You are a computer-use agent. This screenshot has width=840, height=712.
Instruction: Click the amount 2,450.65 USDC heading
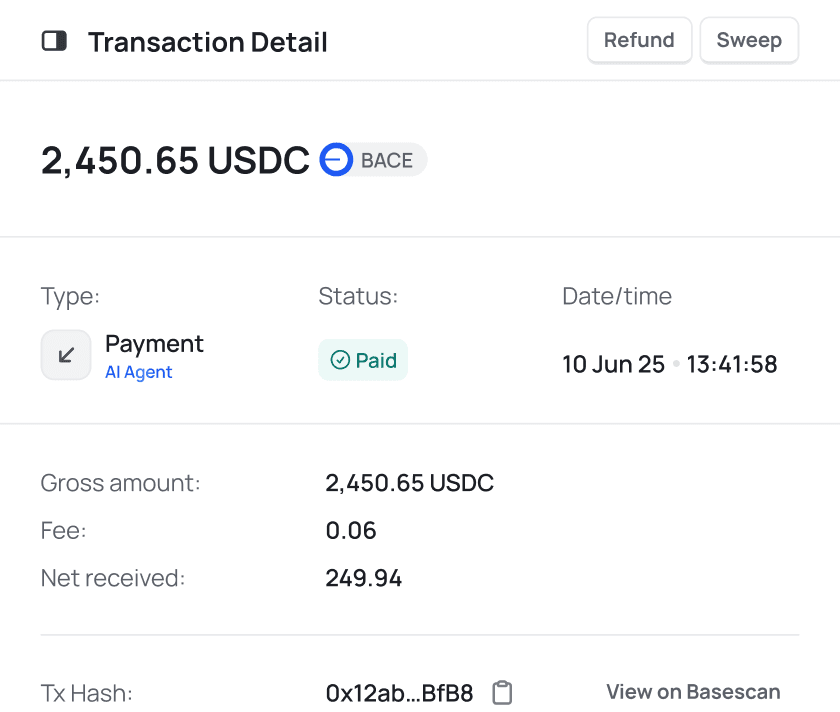click(175, 159)
